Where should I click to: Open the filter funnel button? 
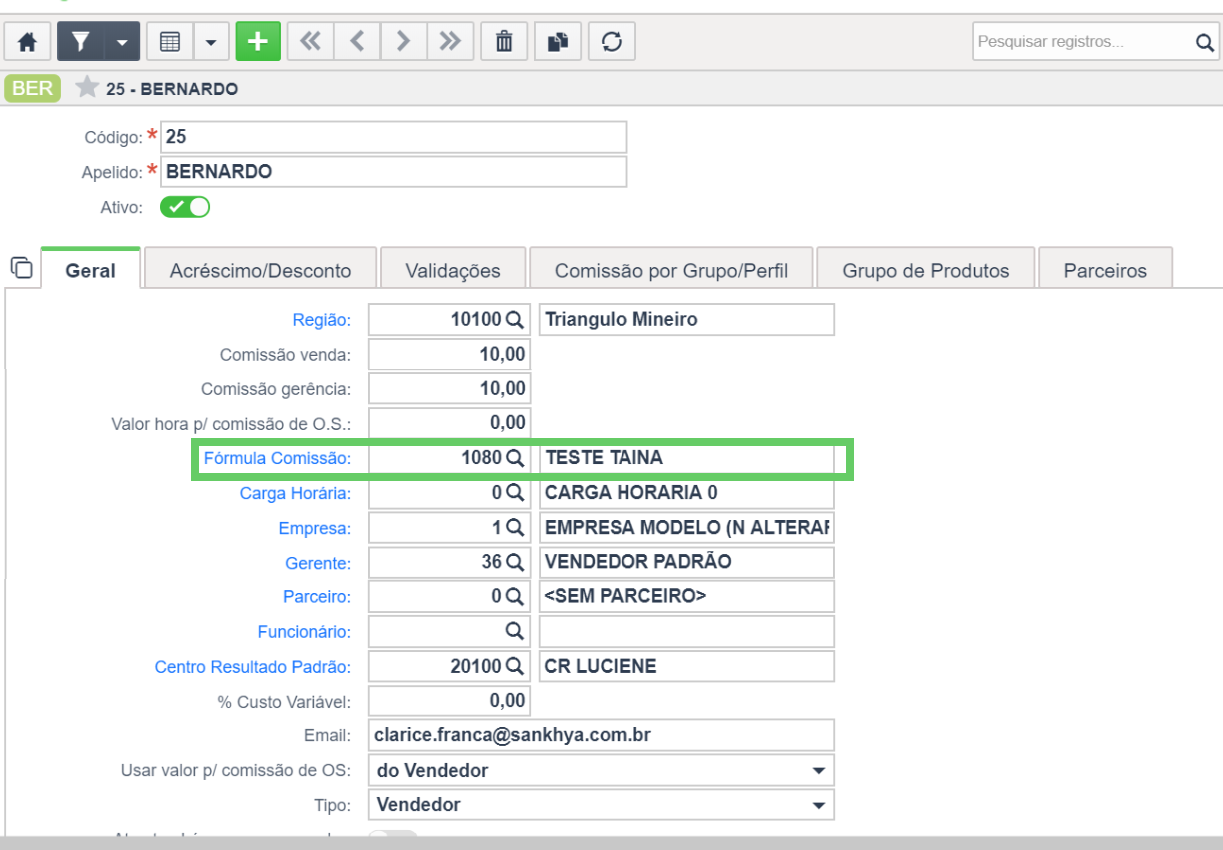click(x=81, y=42)
